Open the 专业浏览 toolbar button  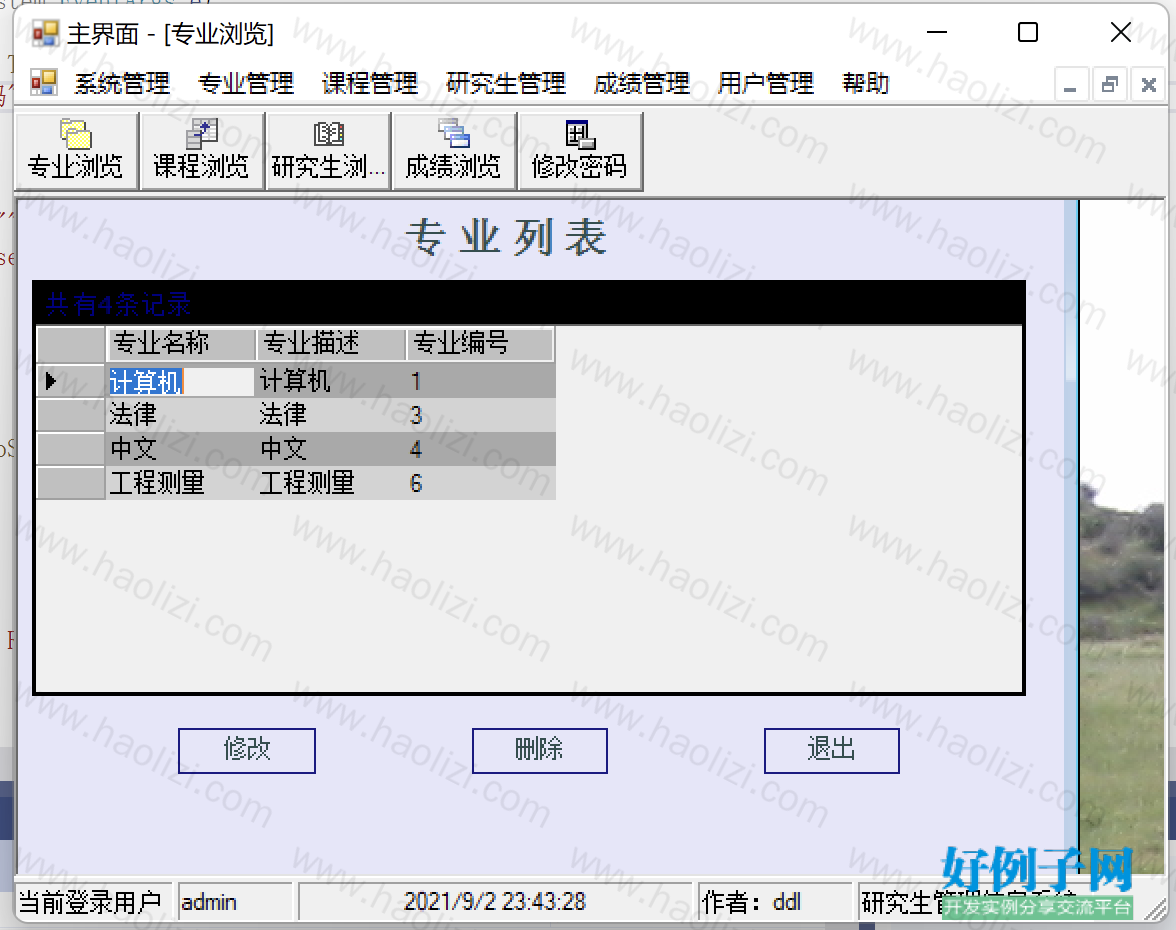pos(76,152)
